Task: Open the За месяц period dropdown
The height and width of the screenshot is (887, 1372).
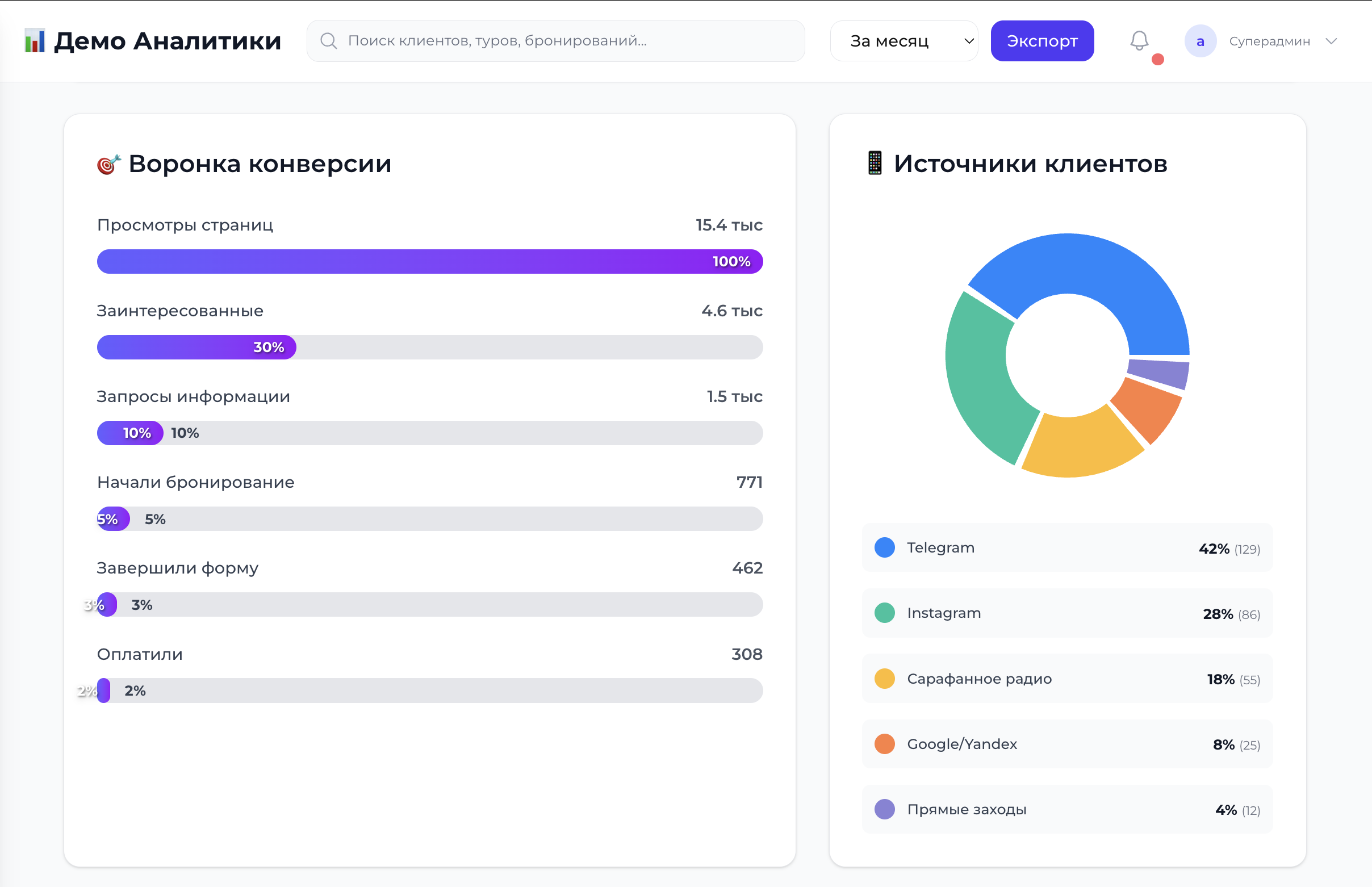Action: click(903, 40)
